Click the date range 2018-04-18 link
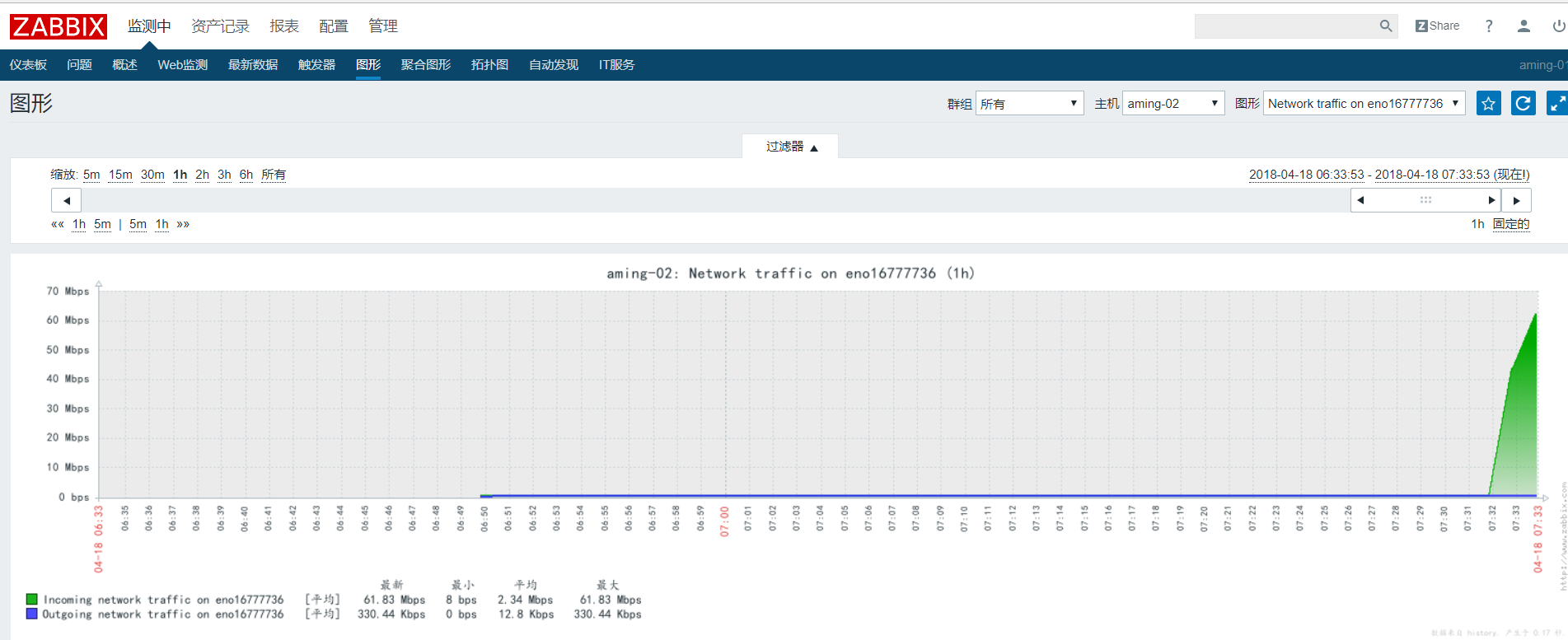1568x640 pixels. [x=1389, y=175]
